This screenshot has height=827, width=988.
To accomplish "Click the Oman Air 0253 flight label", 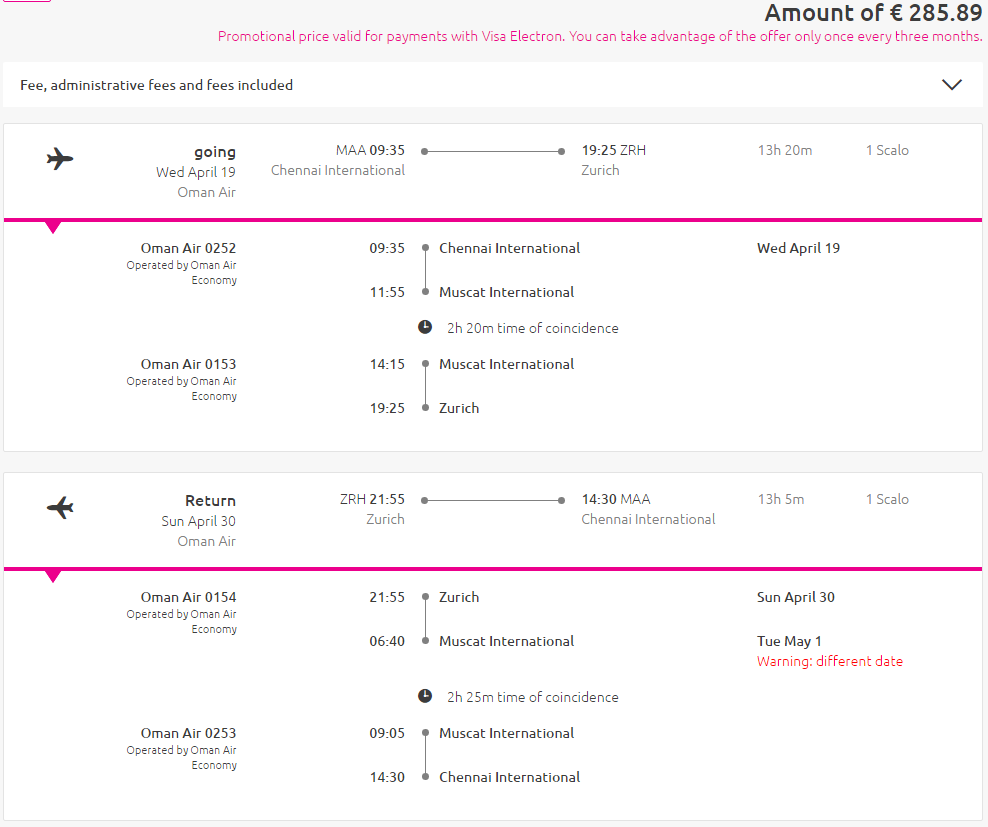I will coord(188,733).
